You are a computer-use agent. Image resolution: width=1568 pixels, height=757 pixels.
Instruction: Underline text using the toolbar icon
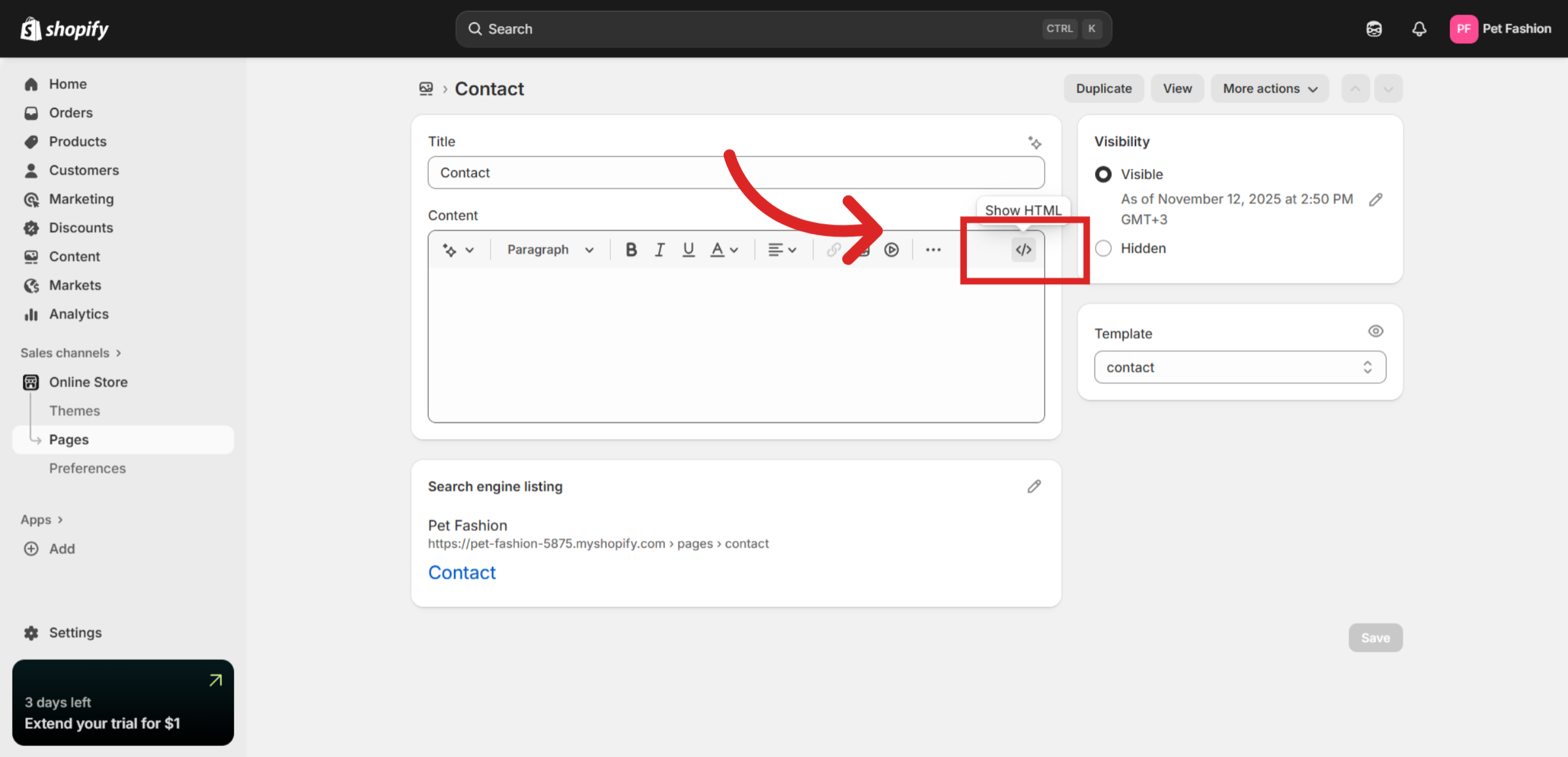(688, 250)
